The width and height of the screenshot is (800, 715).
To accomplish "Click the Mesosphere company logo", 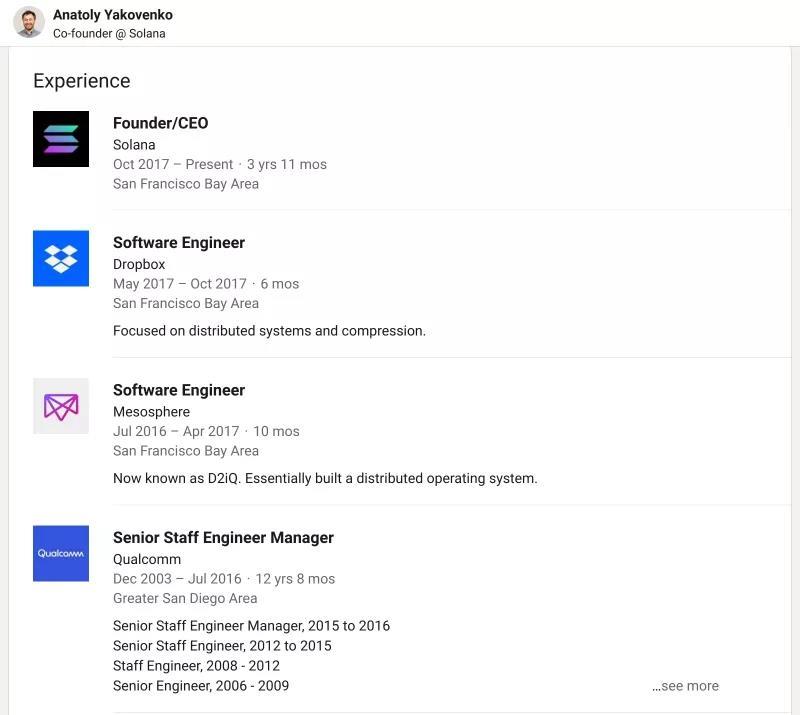I will (61, 406).
